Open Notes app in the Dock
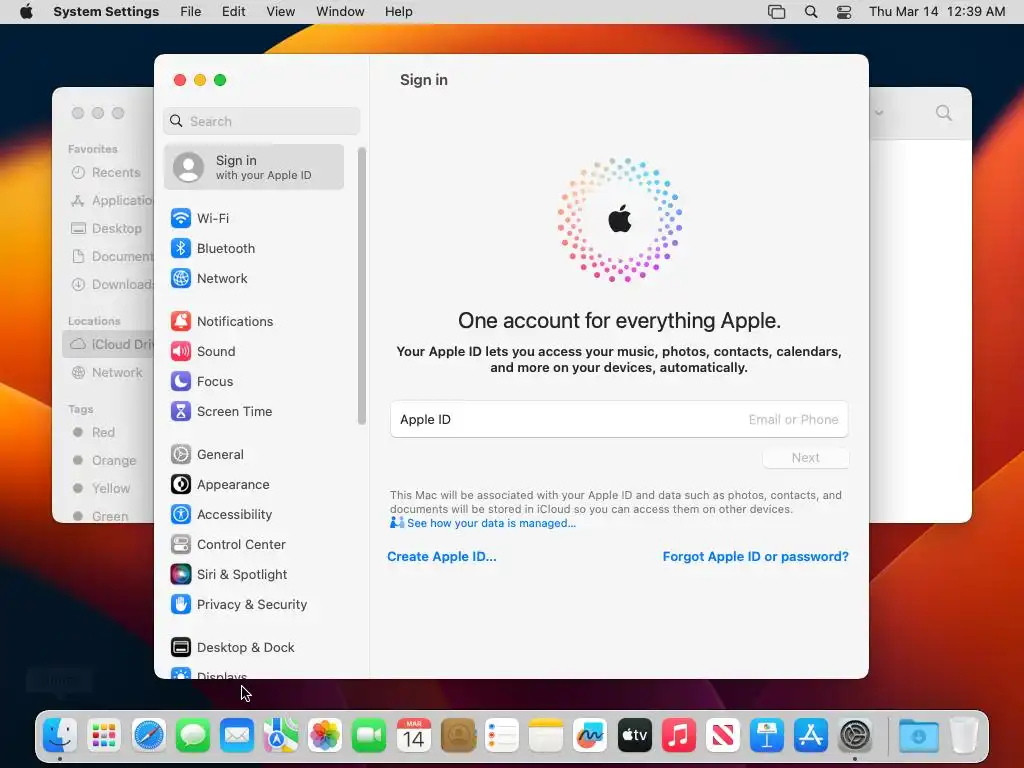This screenshot has width=1024, height=768. [546, 735]
